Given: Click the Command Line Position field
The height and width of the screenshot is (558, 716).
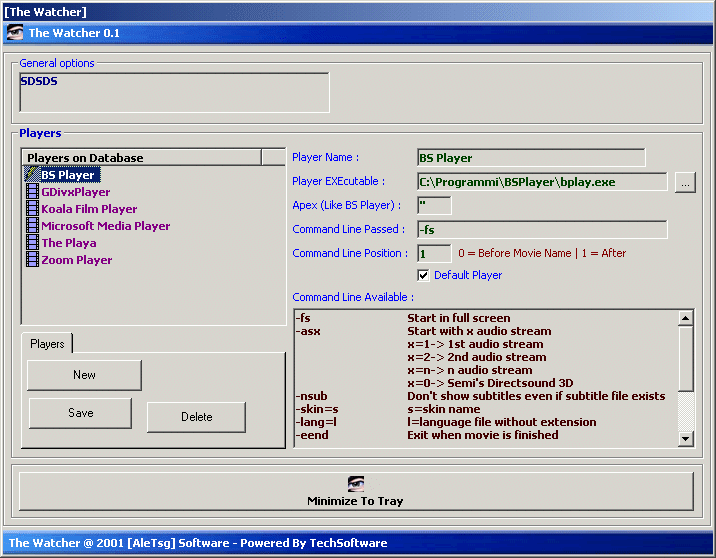Looking at the screenshot, I should (x=434, y=253).
